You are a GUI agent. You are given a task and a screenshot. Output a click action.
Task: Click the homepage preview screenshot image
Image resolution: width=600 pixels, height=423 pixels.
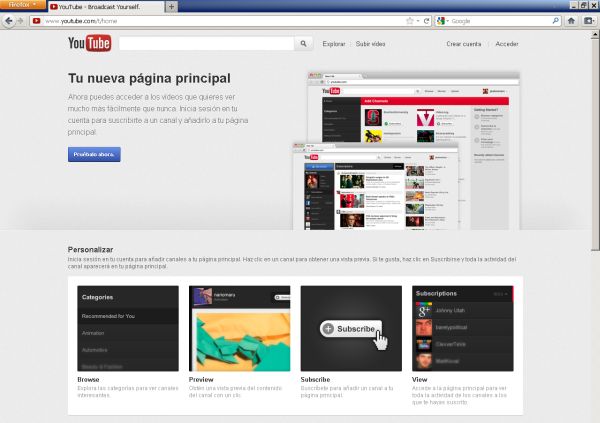[406, 150]
